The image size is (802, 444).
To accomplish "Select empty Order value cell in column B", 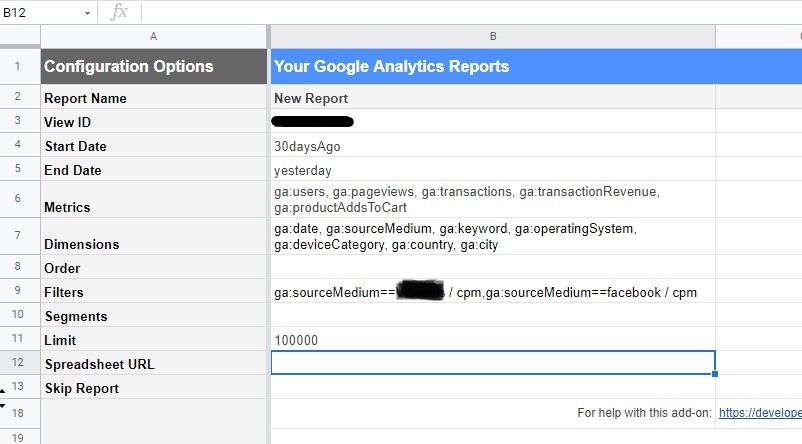I will (x=493, y=267).
